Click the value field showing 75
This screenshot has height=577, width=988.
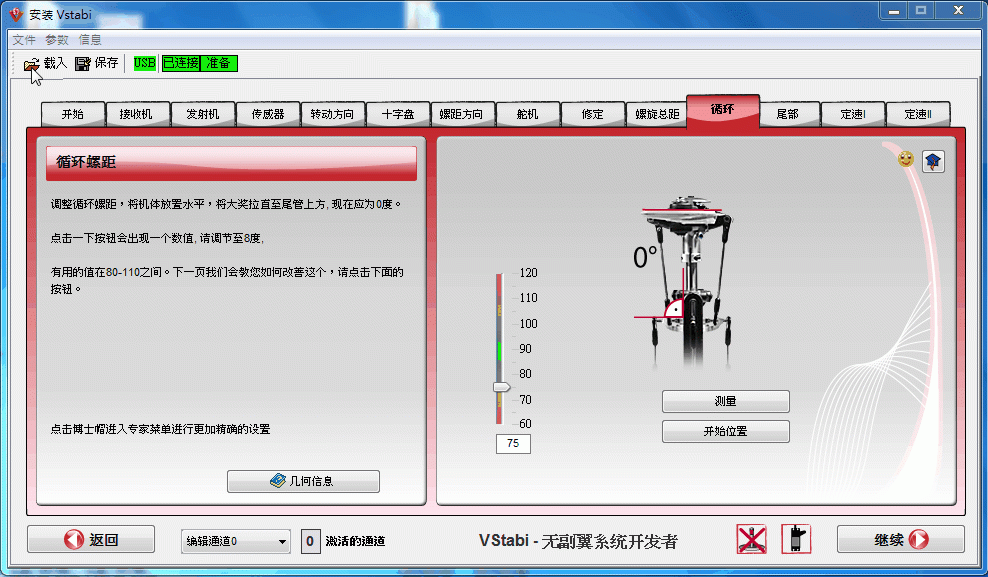click(513, 444)
